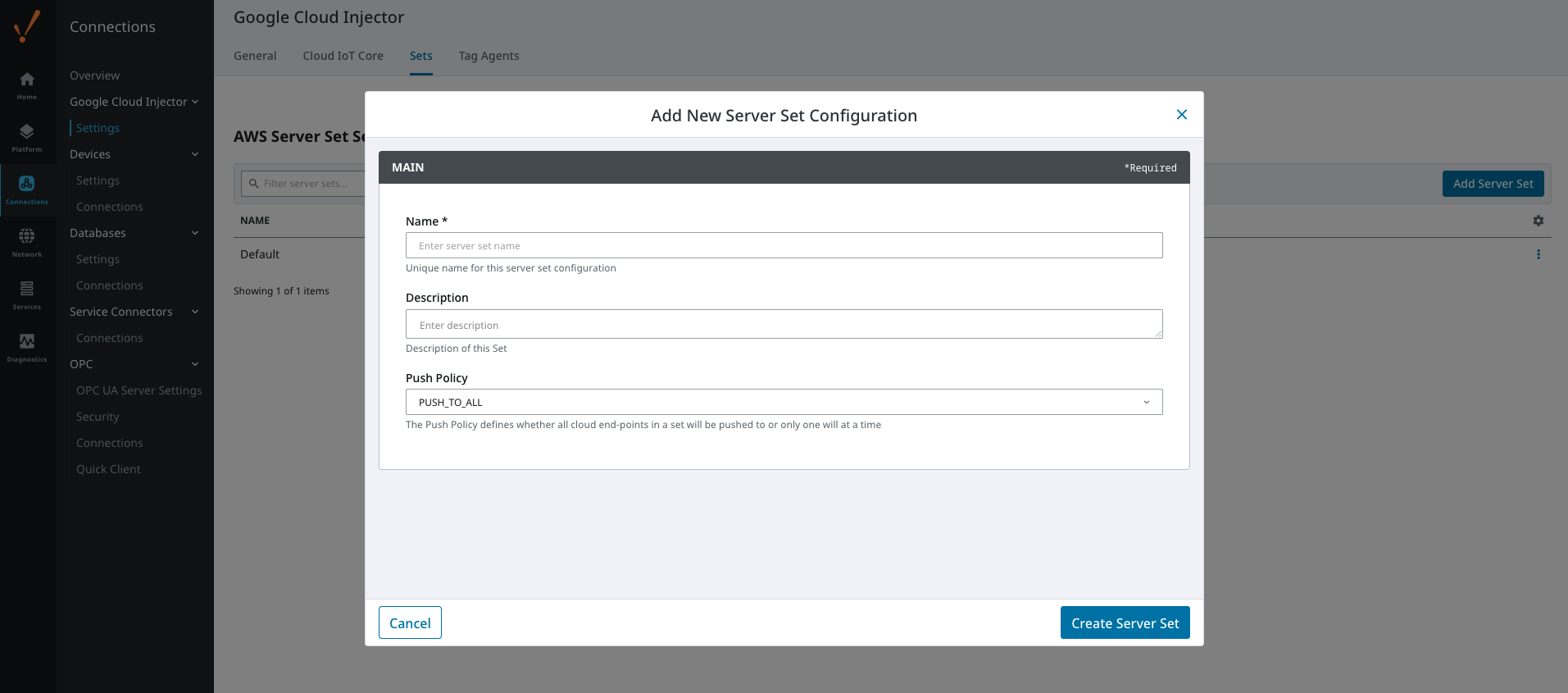Switch to the Cloud IoT Core tab
This screenshot has width=1568, height=693.
(x=343, y=56)
